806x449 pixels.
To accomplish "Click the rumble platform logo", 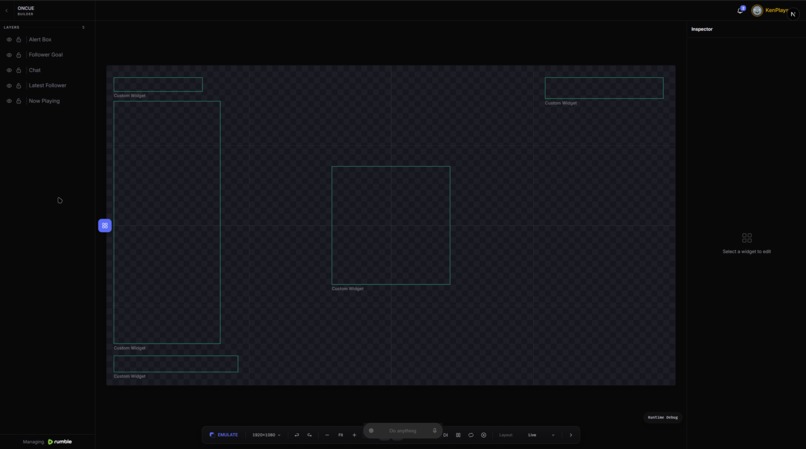I will (x=60, y=442).
